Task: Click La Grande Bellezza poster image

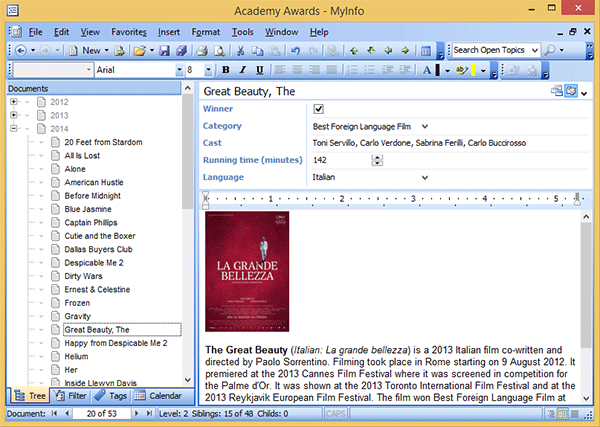Action: pos(247,271)
